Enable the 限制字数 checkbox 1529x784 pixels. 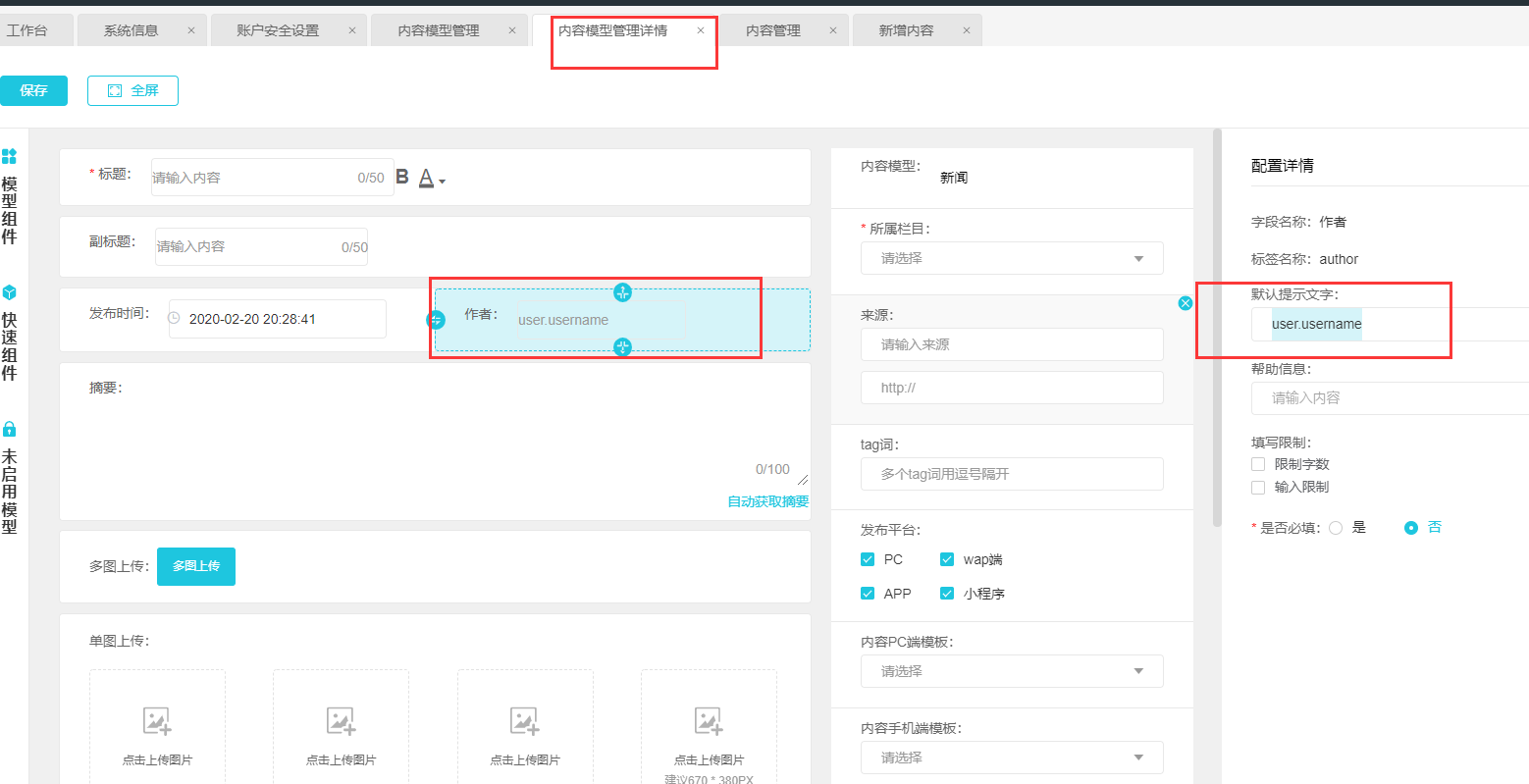click(1258, 464)
